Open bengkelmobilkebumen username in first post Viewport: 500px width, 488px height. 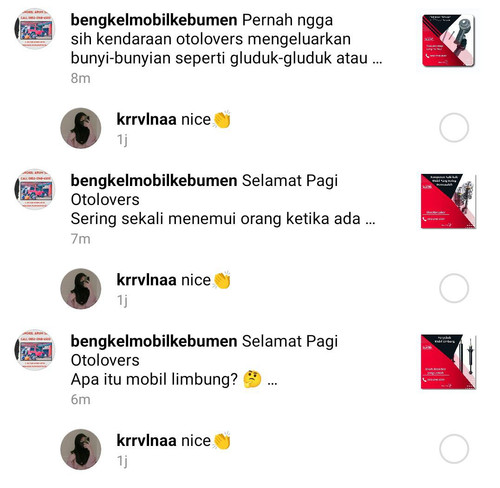(154, 20)
